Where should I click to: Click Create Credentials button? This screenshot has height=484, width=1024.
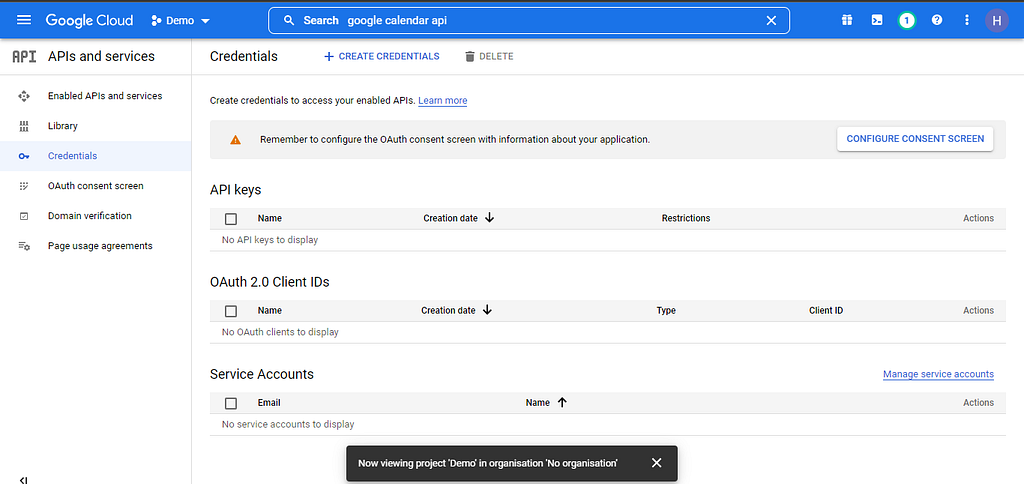tap(381, 56)
